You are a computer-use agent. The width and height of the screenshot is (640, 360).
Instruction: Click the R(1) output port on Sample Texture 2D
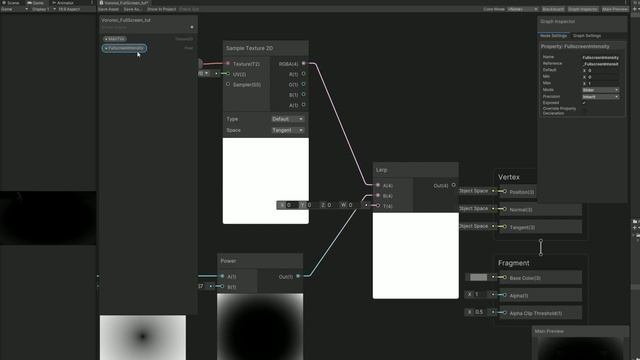303,74
